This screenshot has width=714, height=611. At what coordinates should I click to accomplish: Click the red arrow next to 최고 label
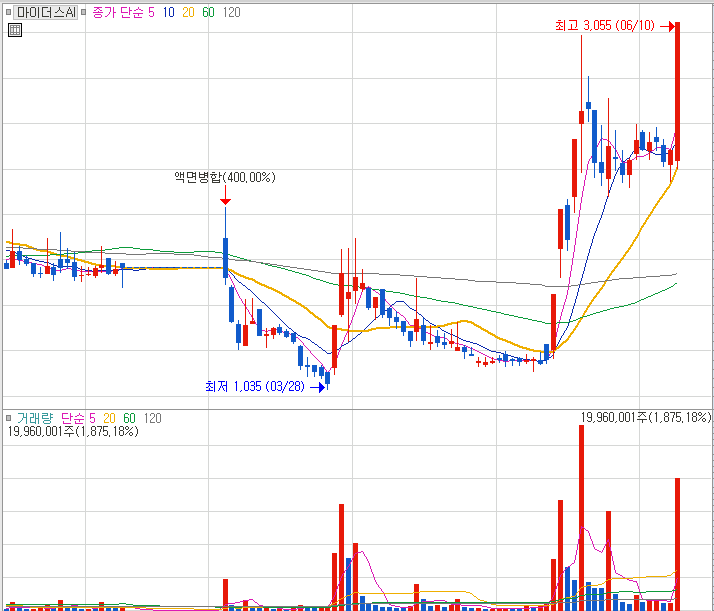(668, 26)
